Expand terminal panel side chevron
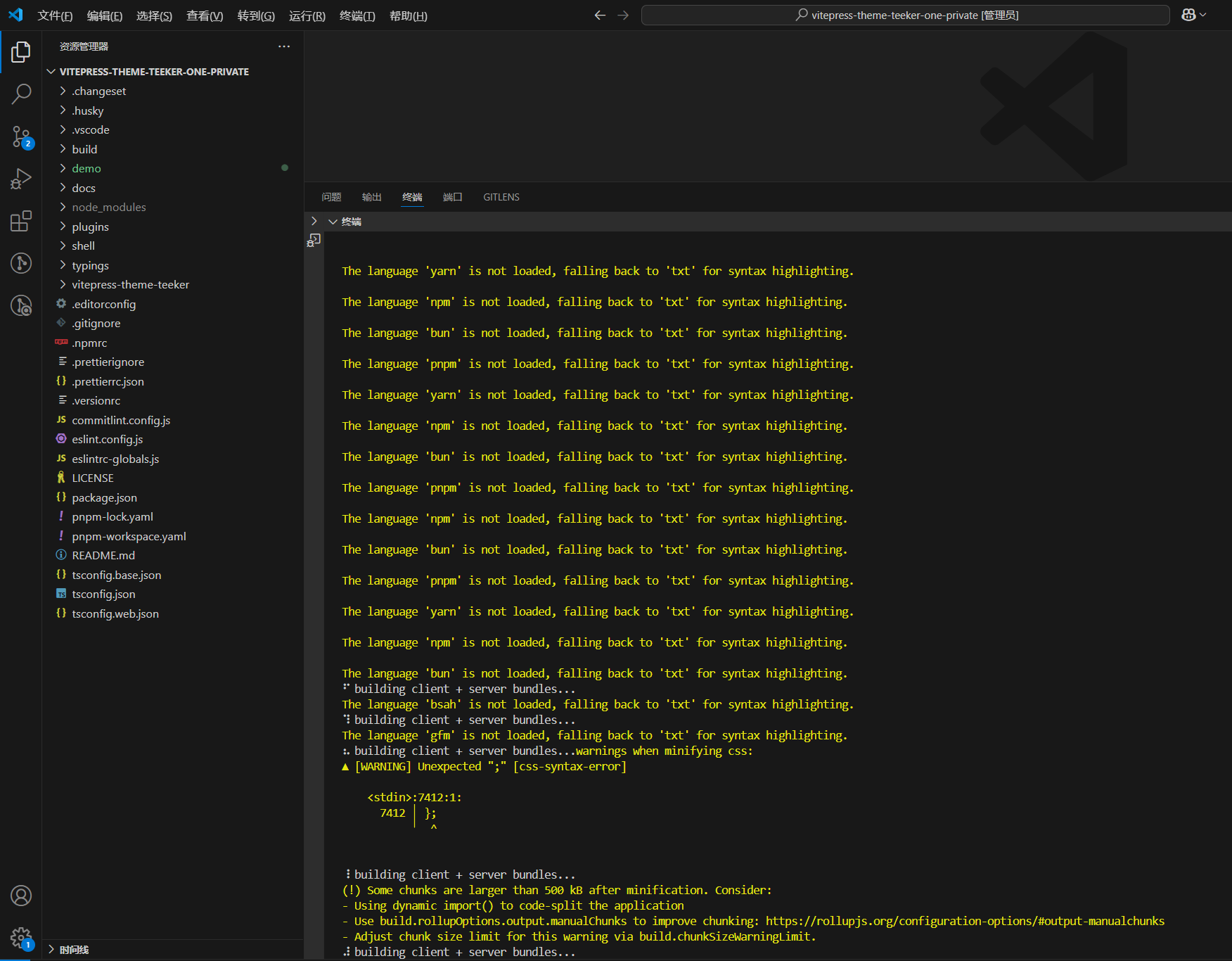Viewport: 1232px width, 961px height. pyautogui.click(x=314, y=221)
